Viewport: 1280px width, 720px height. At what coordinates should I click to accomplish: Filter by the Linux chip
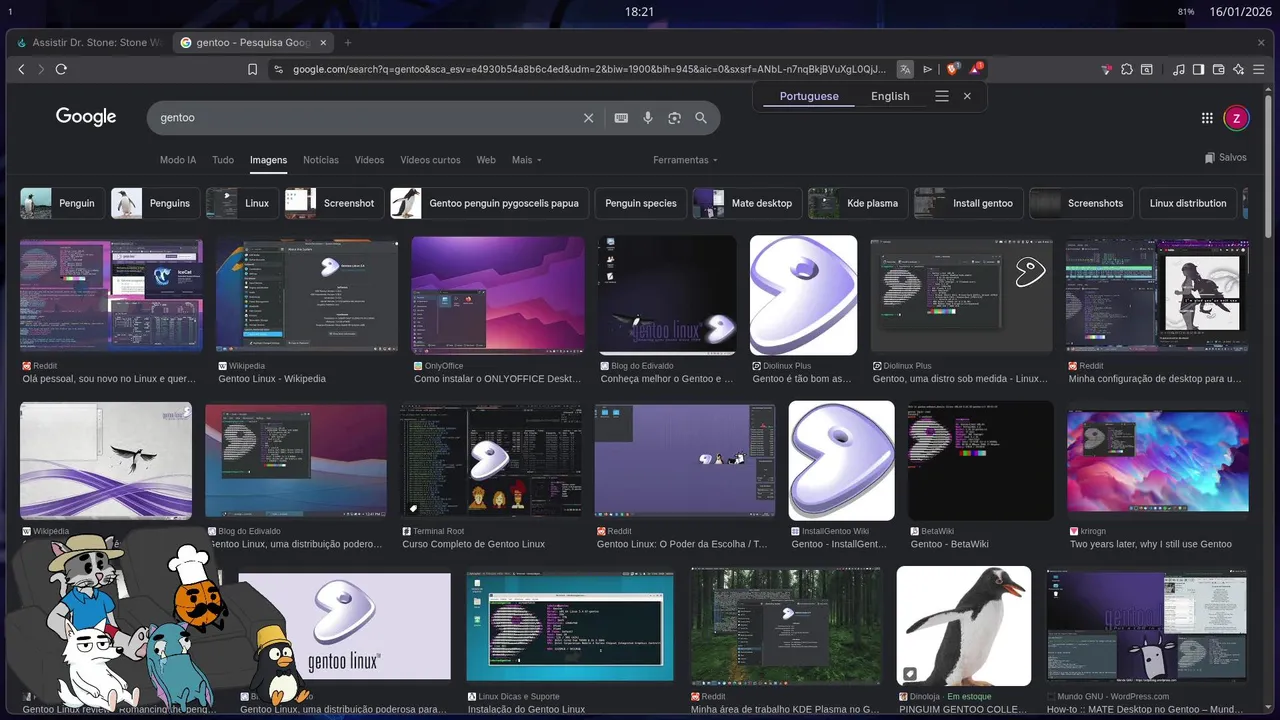click(242, 203)
